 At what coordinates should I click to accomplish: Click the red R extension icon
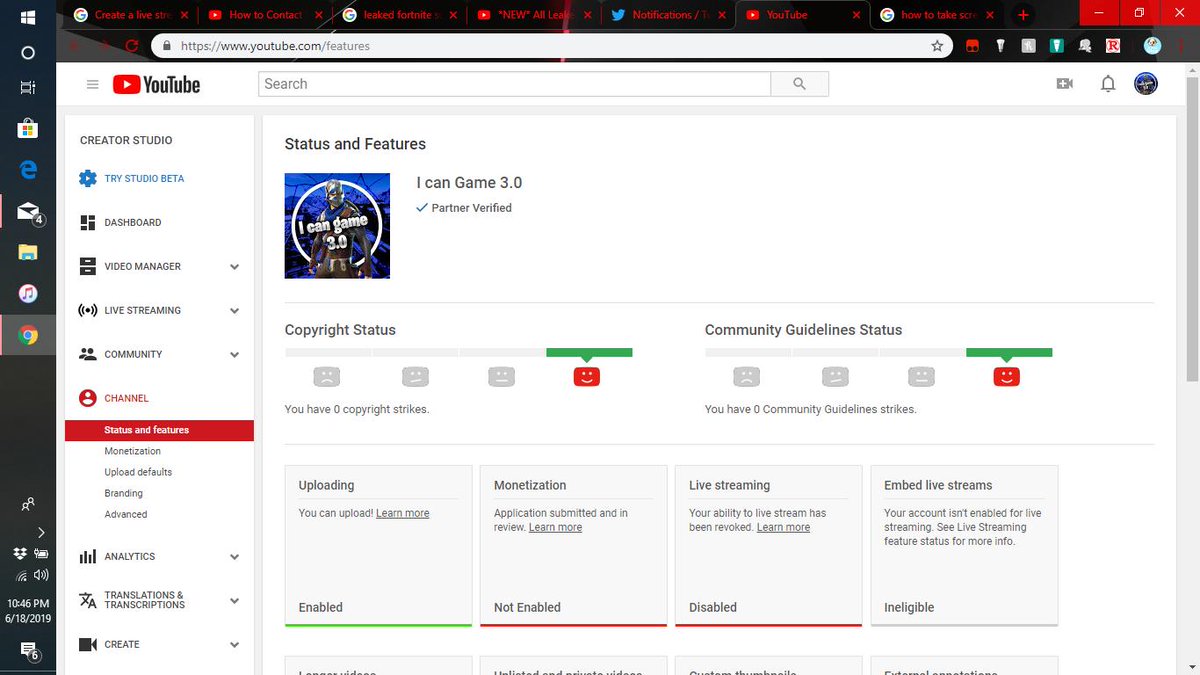pos(1113,46)
